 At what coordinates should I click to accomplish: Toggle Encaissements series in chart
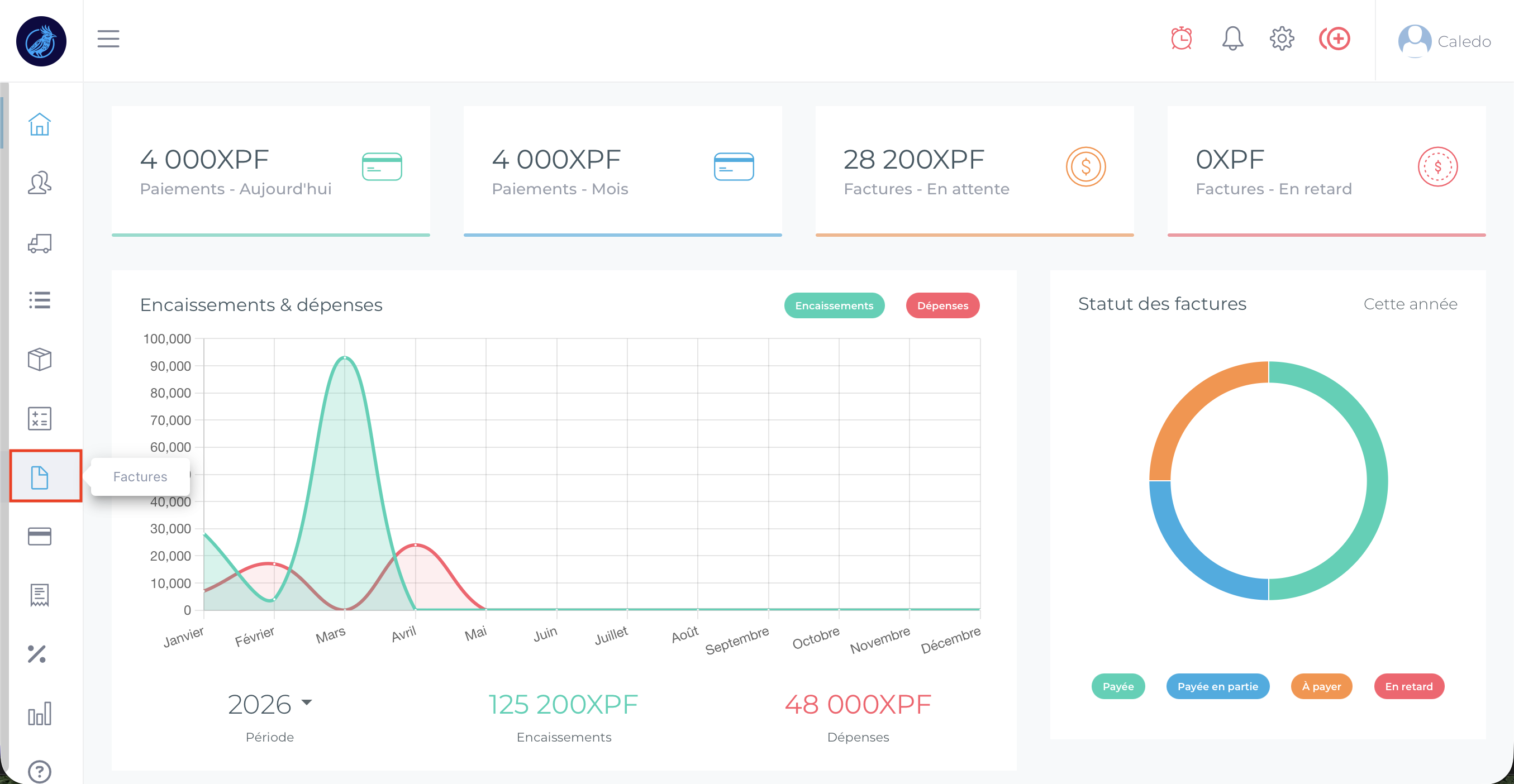click(x=834, y=305)
